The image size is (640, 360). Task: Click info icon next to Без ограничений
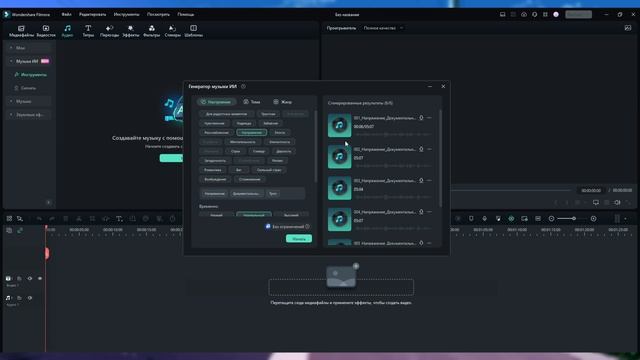pos(307,227)
